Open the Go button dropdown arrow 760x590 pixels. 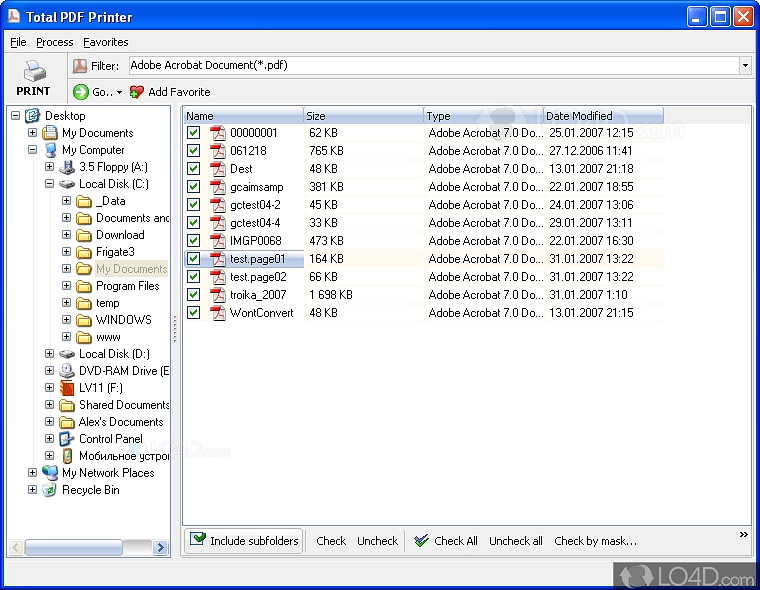[x=119, y=92]
